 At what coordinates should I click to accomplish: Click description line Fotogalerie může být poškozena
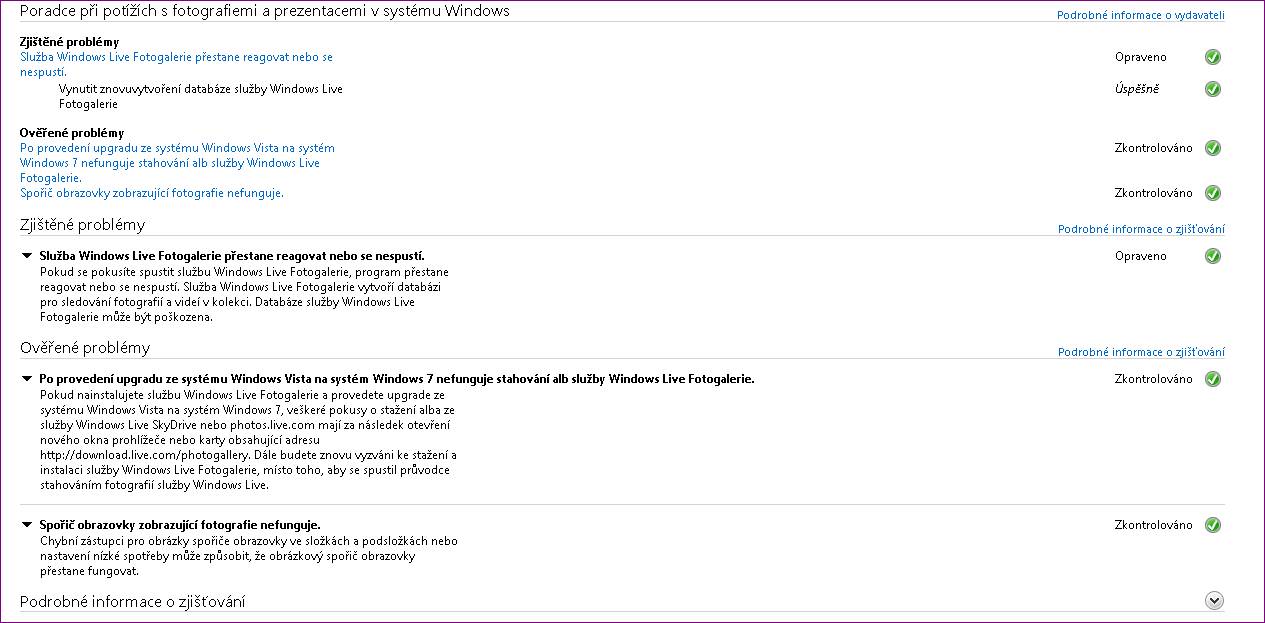[x=127, y=318]
